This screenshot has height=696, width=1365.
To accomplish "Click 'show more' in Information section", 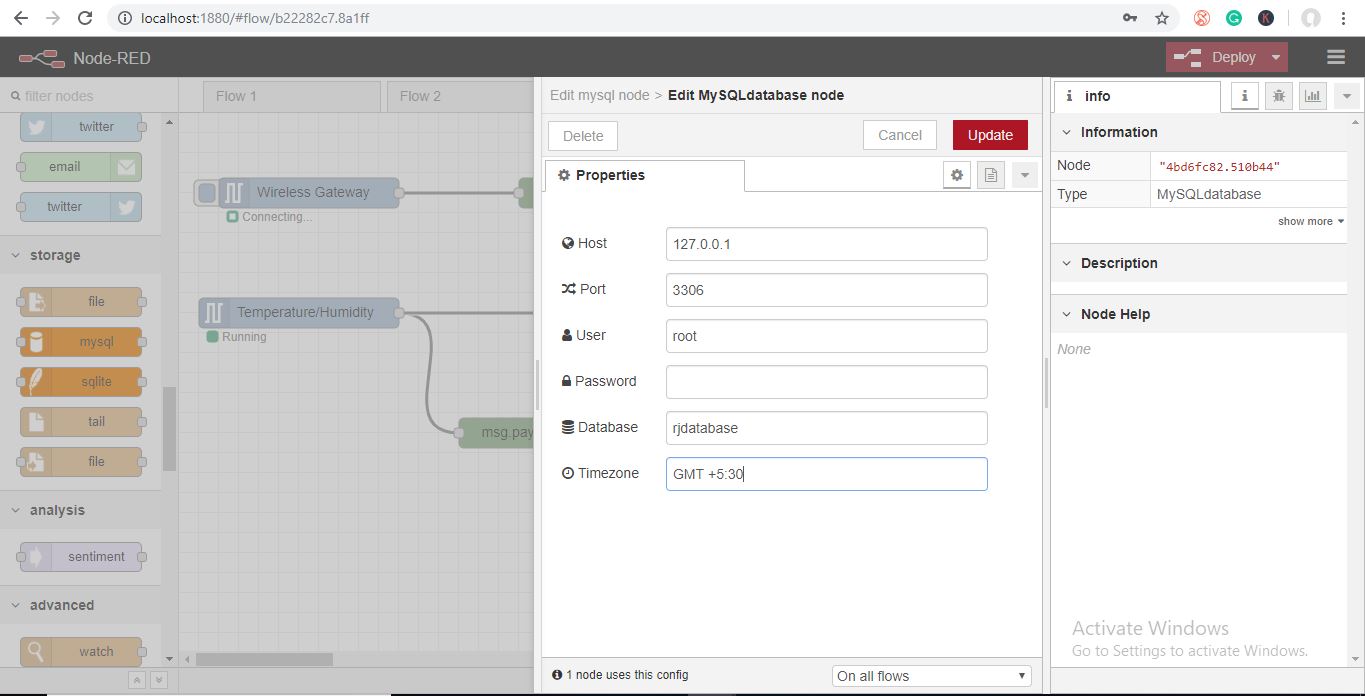I will (1310, 221).
